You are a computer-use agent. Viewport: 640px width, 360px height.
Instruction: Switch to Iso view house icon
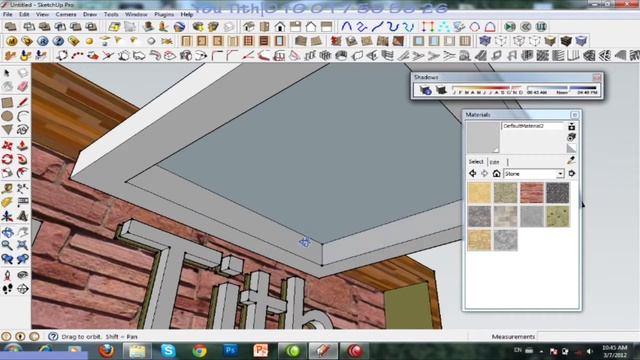pyautogui.click(x=249, y=27)
